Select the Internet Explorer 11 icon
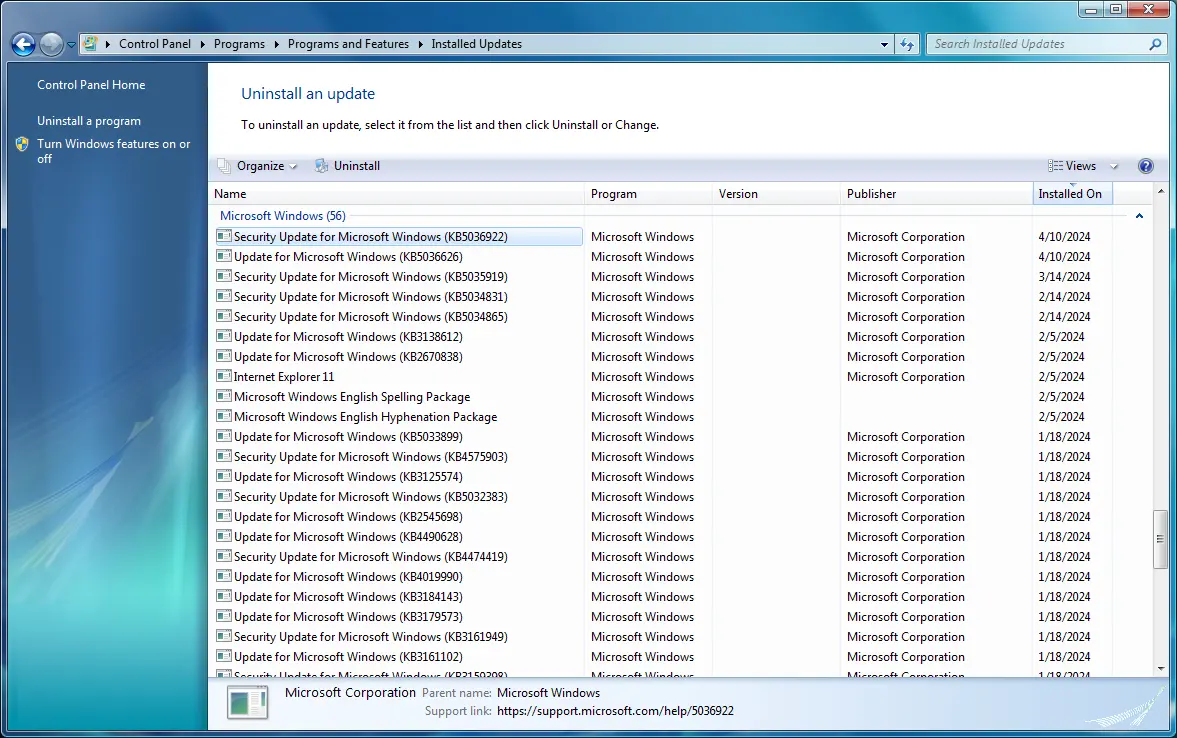The width and height of the screenshot is (1177, 738). point(224,377)
